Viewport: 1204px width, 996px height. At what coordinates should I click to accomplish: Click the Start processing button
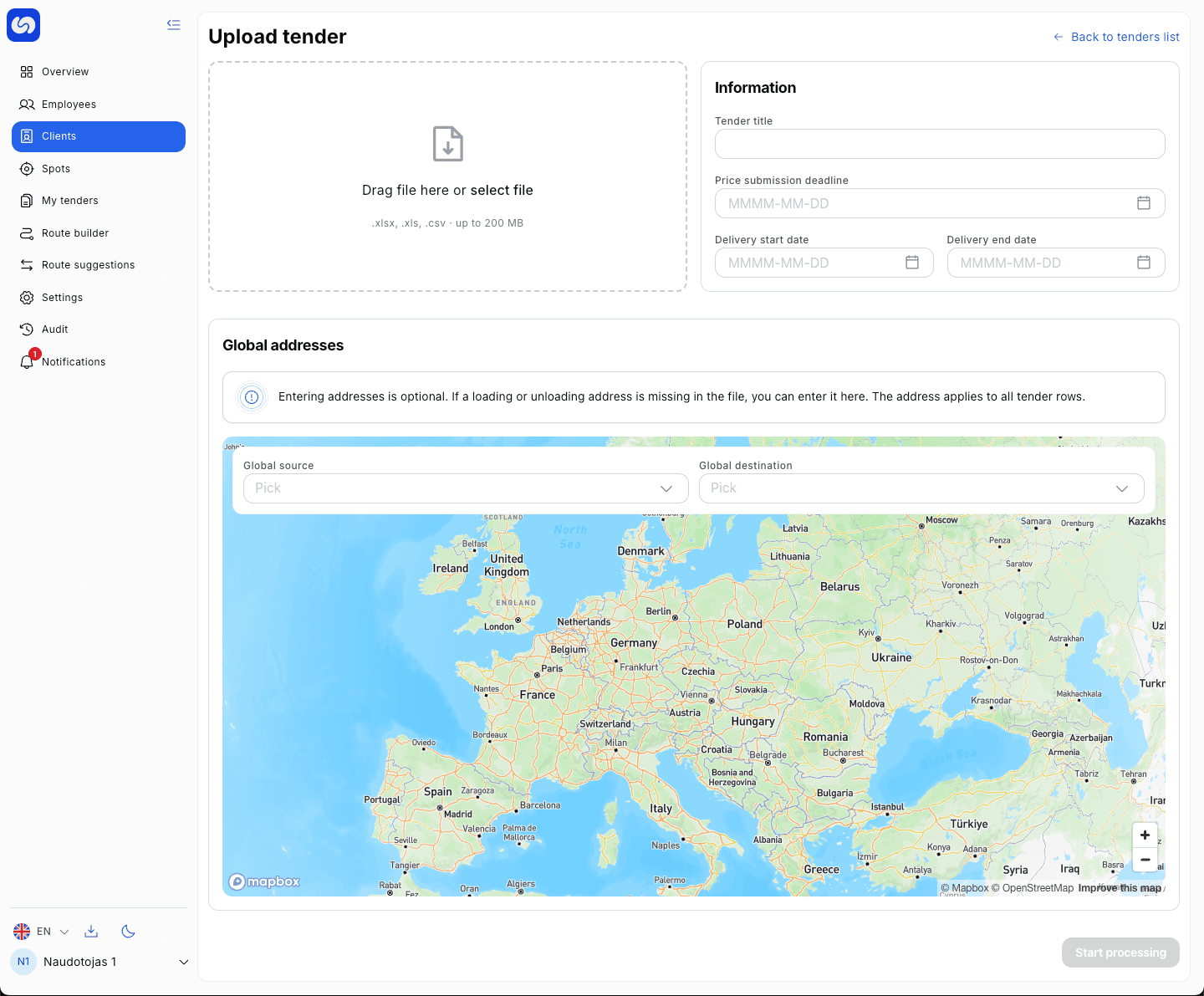click(x=1120, y=953)
